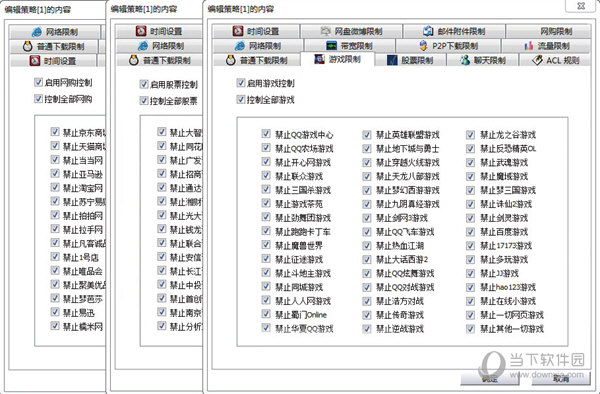
Task: Click the 禁止反恐精英OL label
Action: (x=508, y=148)
